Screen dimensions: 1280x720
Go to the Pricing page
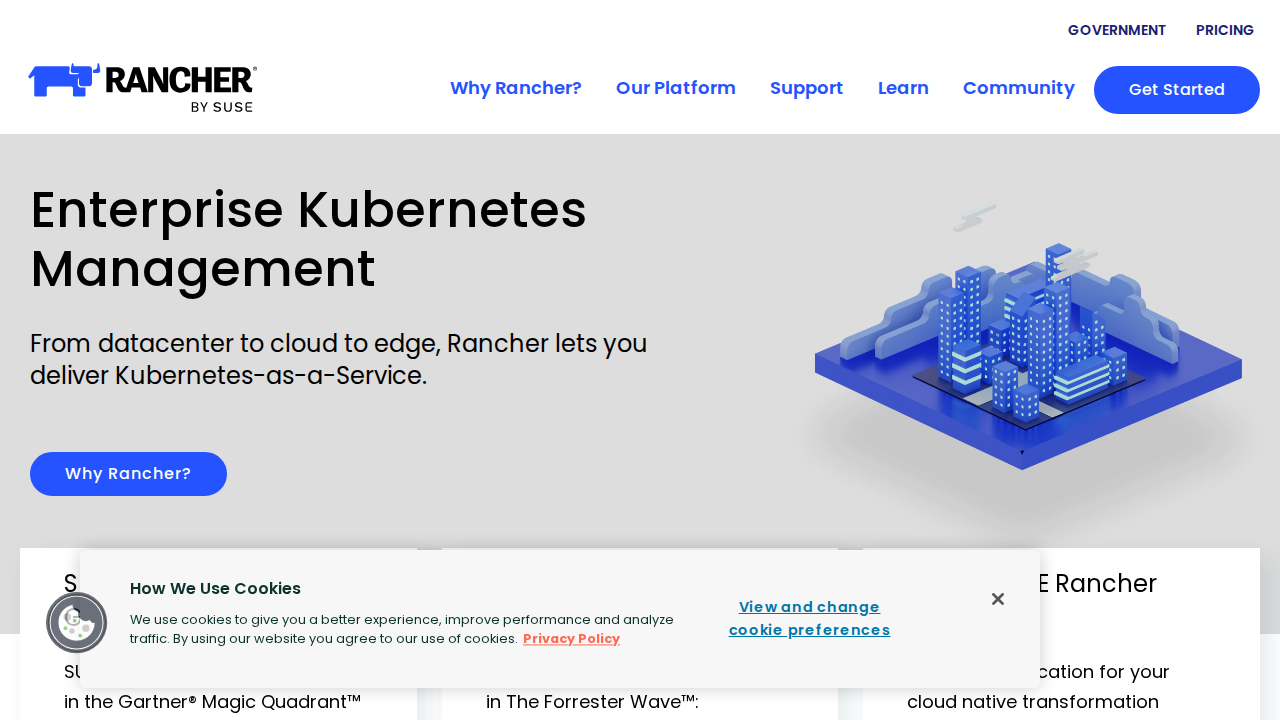(1224, 30)
